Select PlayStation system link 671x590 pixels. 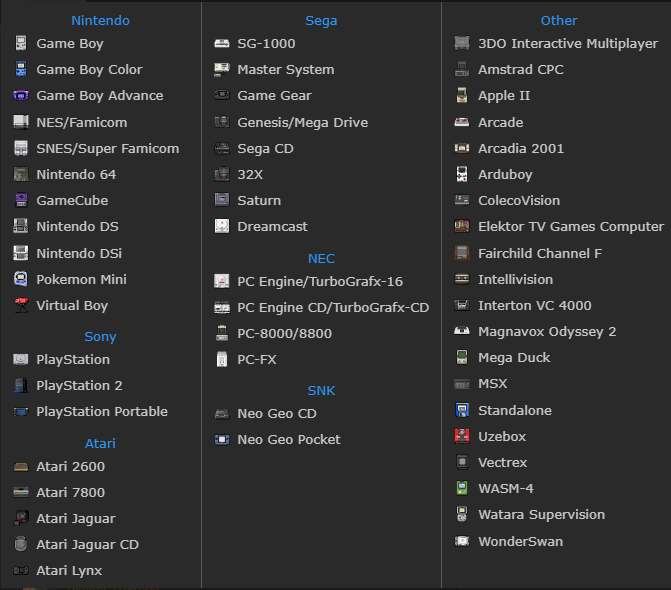(x=73, y=360)
